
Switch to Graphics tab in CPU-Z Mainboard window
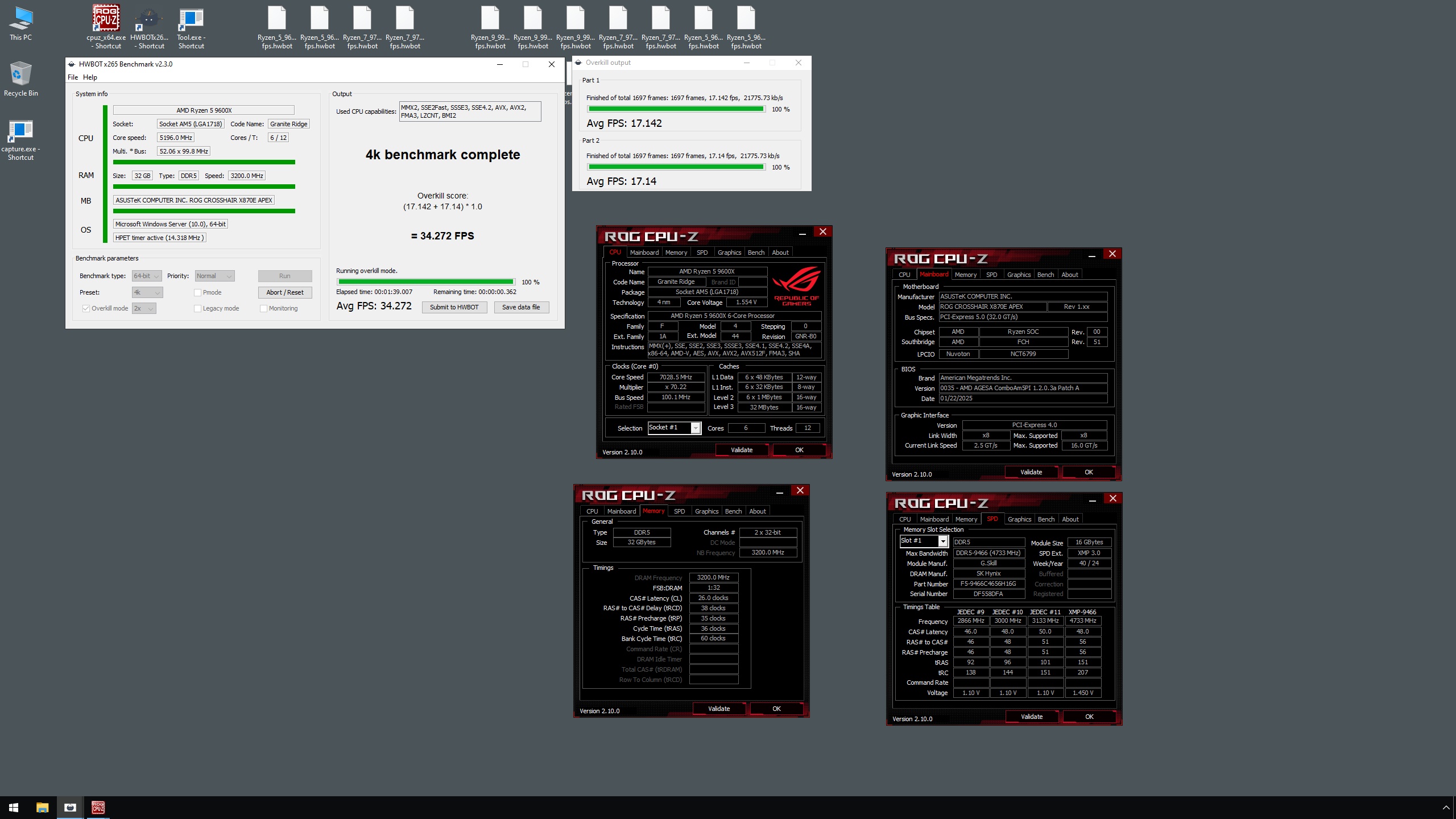click(1019, 275)
